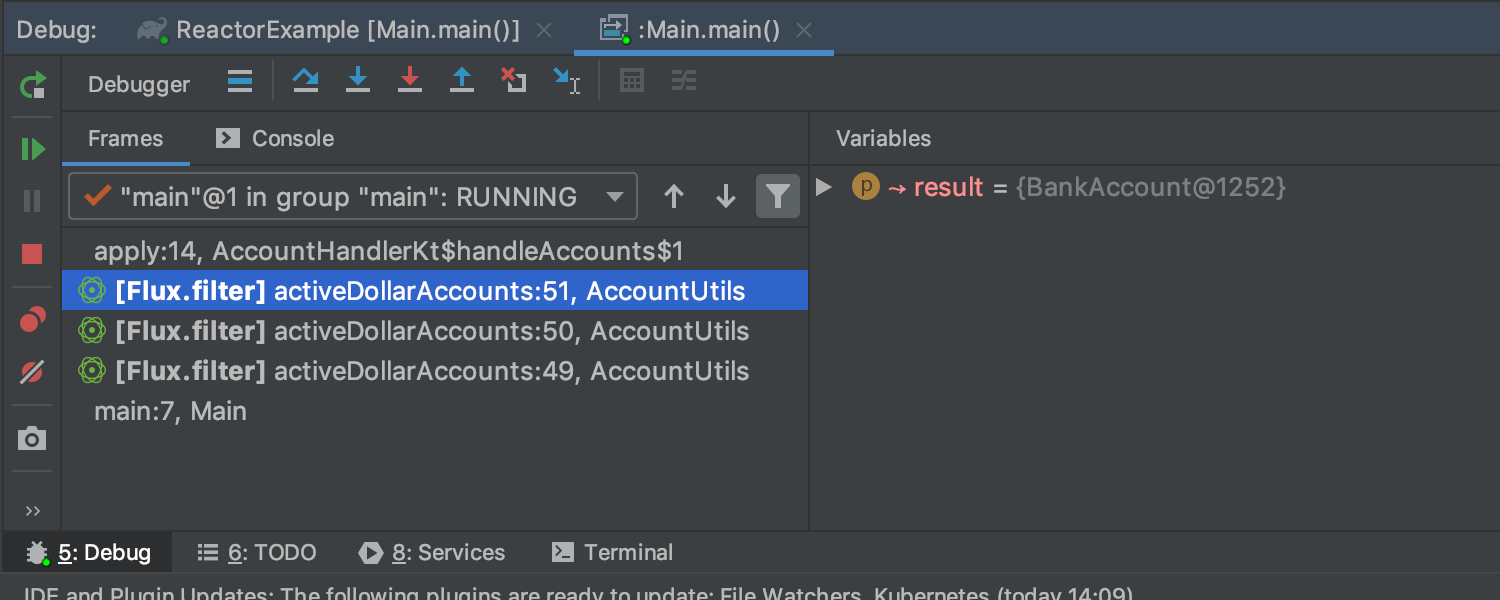Viewport: 1500px width, 600px height.
Task: Toggle Mute Breakpoints
Action: 32,373
